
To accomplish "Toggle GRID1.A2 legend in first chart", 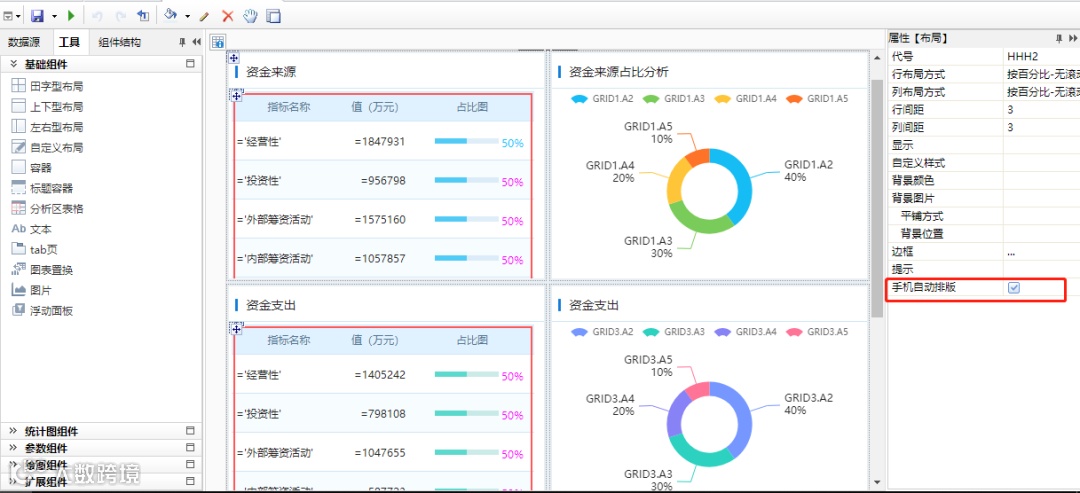I will point(602,98).
